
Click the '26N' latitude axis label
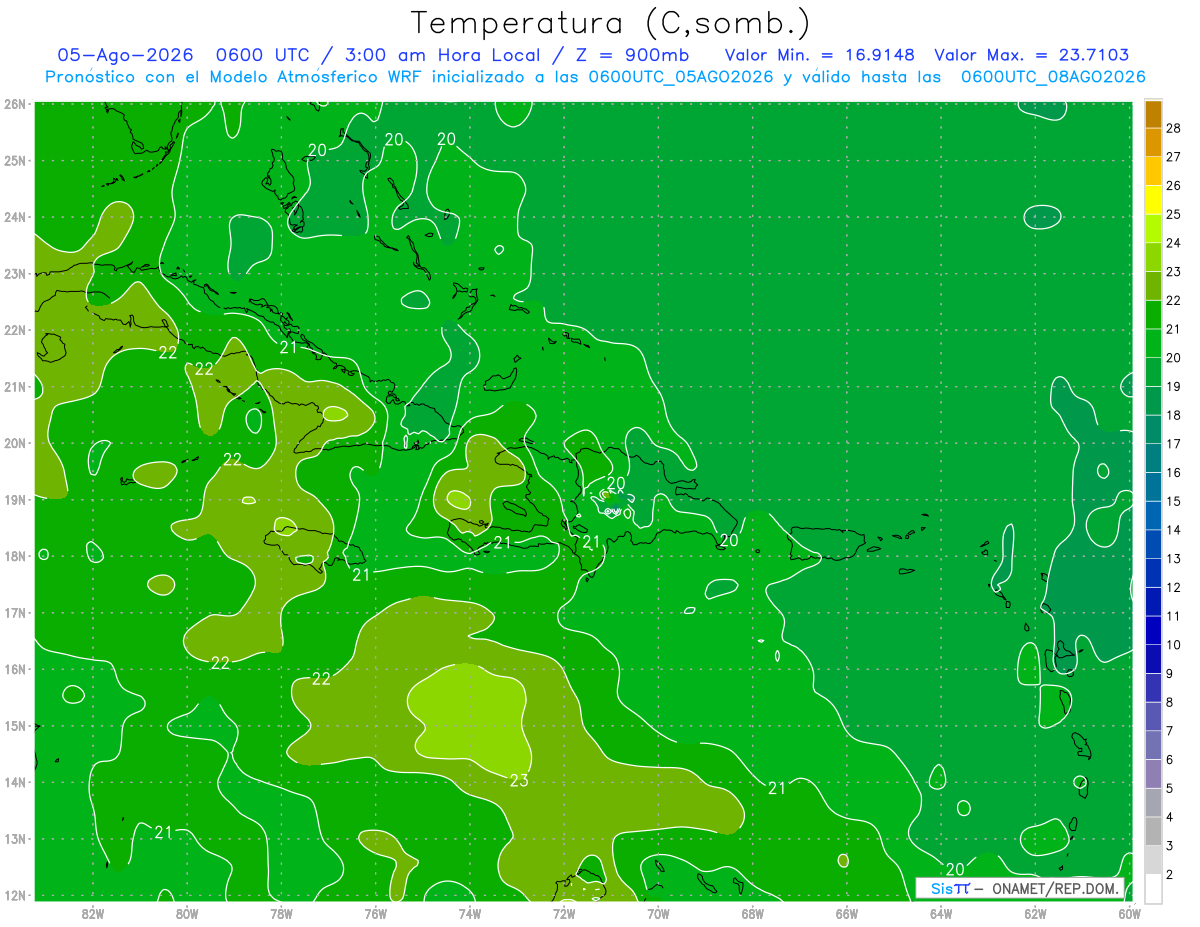14,104
